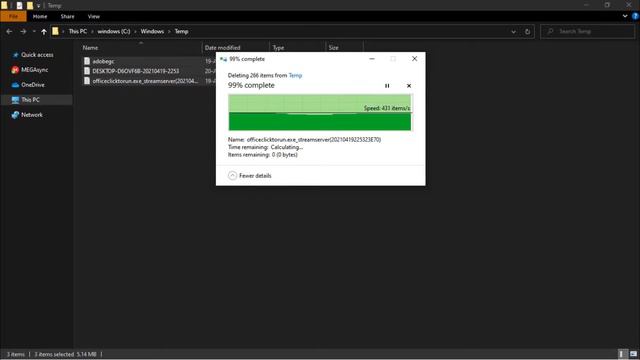Click quick access toolbar properties icon
Screen dimensions: 640x360
coord(19,6)
